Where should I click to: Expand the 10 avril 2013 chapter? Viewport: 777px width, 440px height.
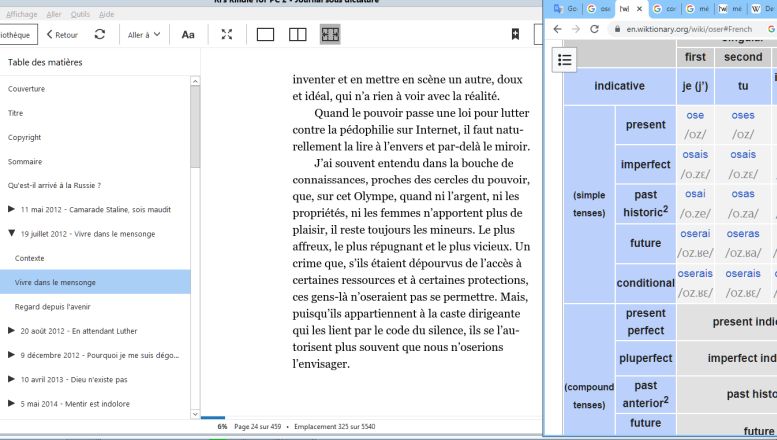point(11,379)
